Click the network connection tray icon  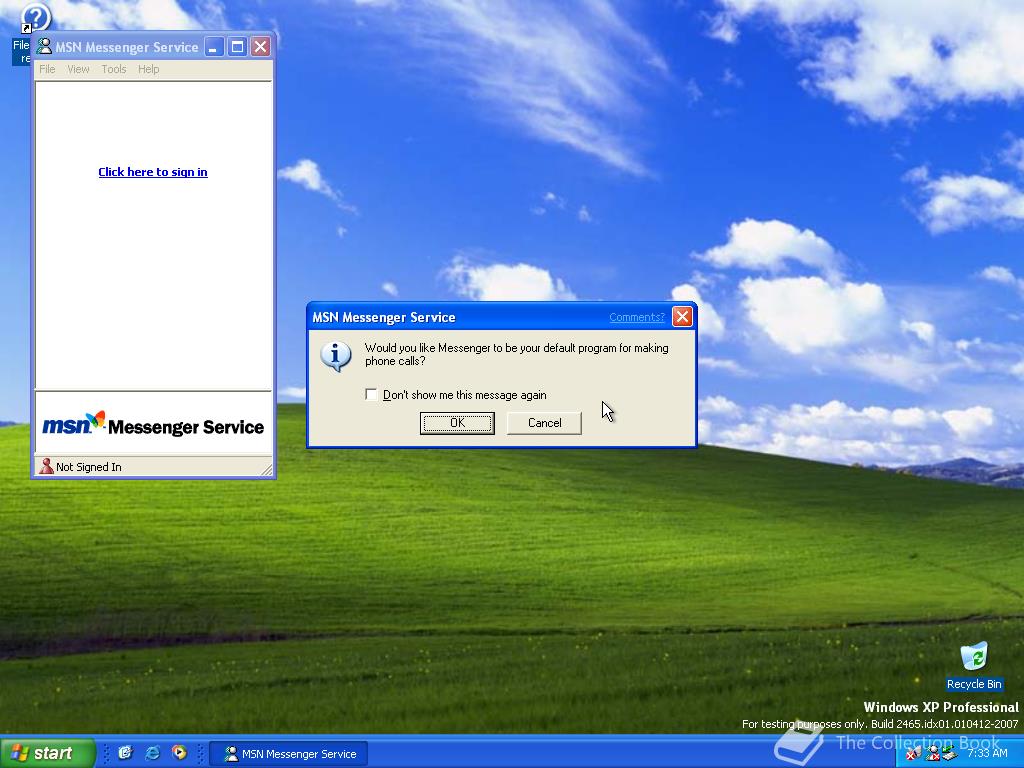[950, 752]
